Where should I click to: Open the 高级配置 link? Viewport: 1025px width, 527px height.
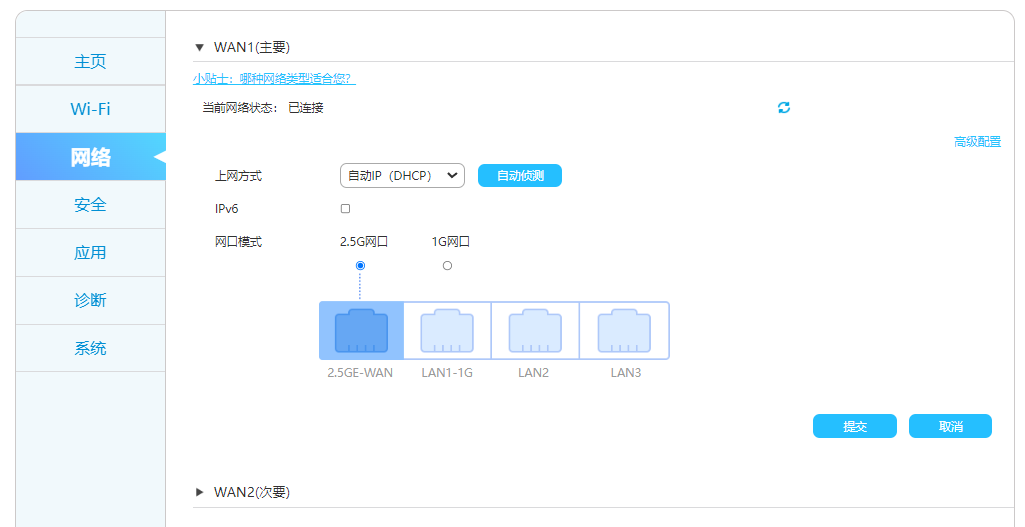(x=977, y=142)
